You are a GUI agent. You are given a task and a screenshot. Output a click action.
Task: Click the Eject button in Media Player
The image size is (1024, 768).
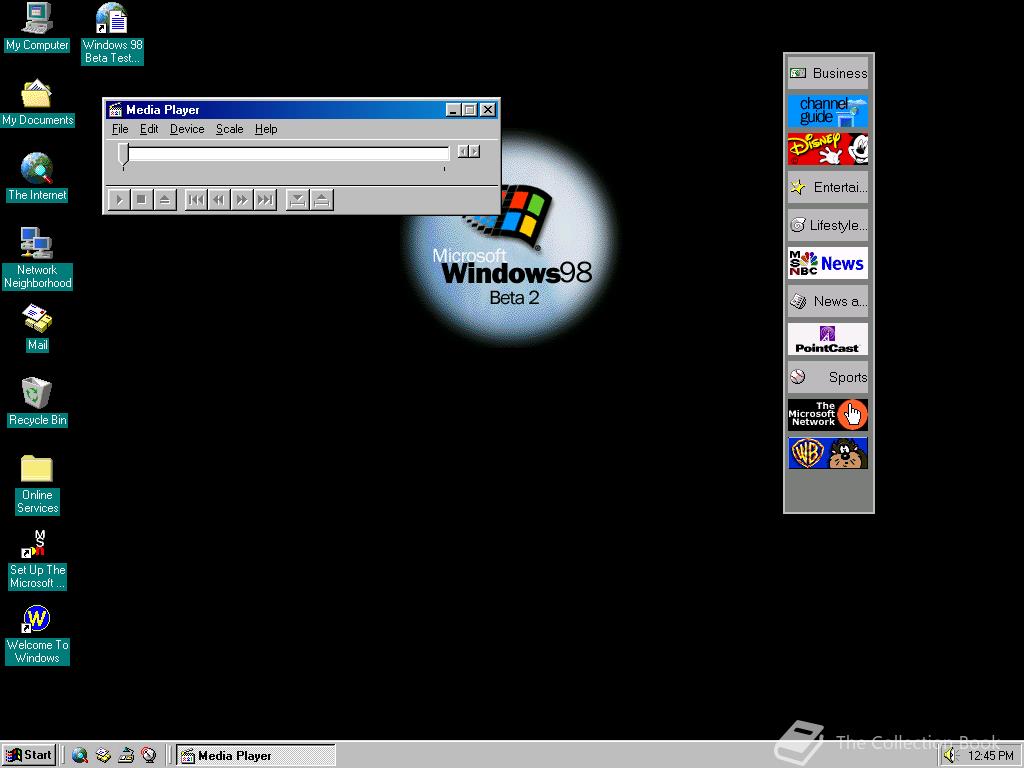click(165, 200)
